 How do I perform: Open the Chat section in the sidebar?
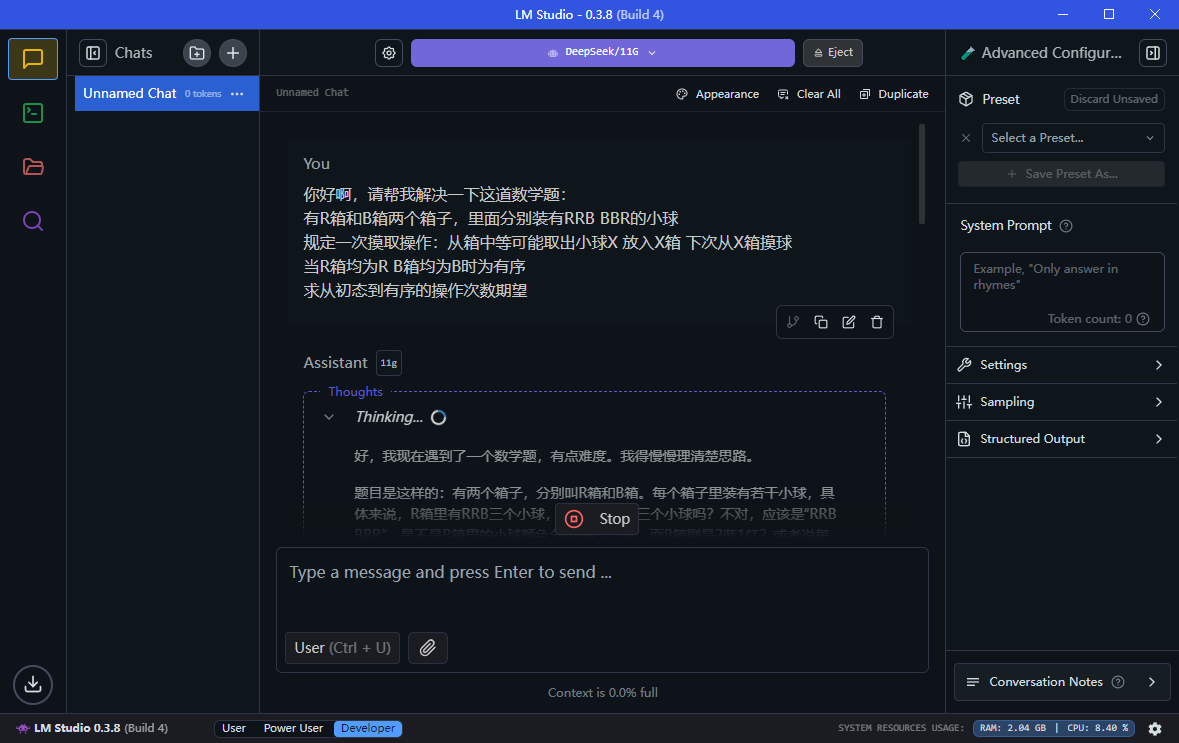[33, 59]
